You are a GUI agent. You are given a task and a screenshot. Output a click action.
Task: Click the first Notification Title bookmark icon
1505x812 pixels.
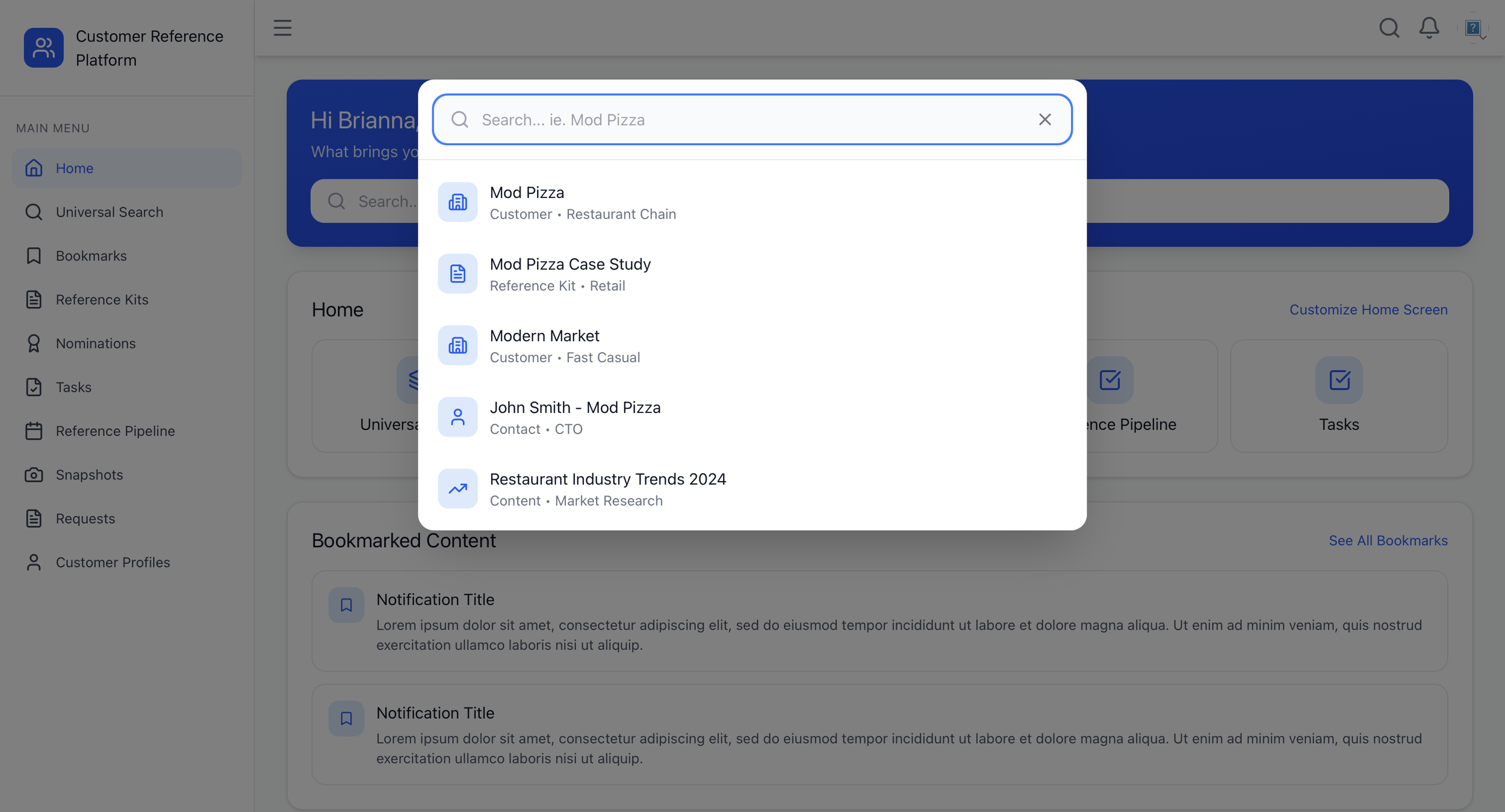pyautogui.click(x=346, y=605)
